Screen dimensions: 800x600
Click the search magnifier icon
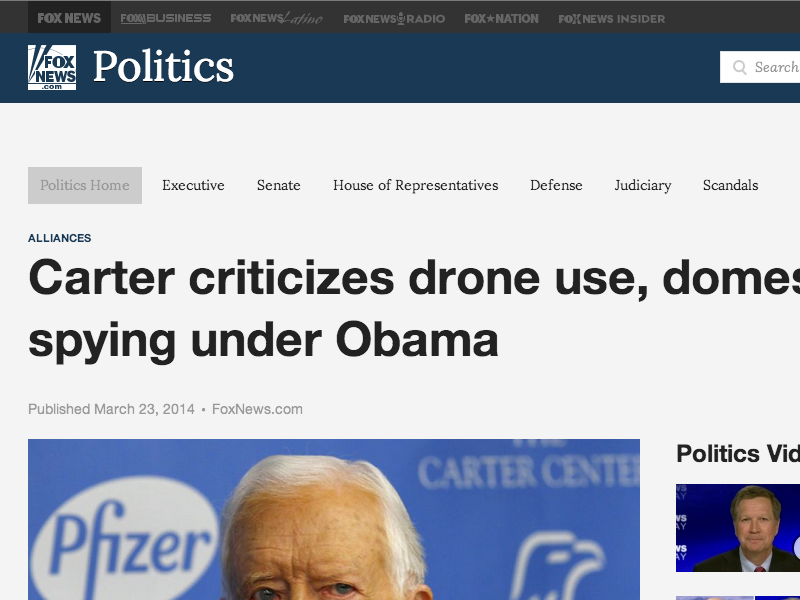(x=740, y=68)
